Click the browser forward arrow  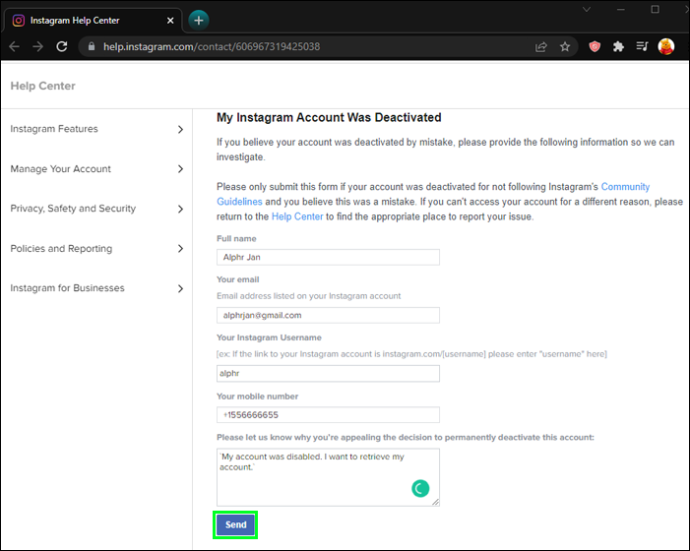tap(38, 47)
